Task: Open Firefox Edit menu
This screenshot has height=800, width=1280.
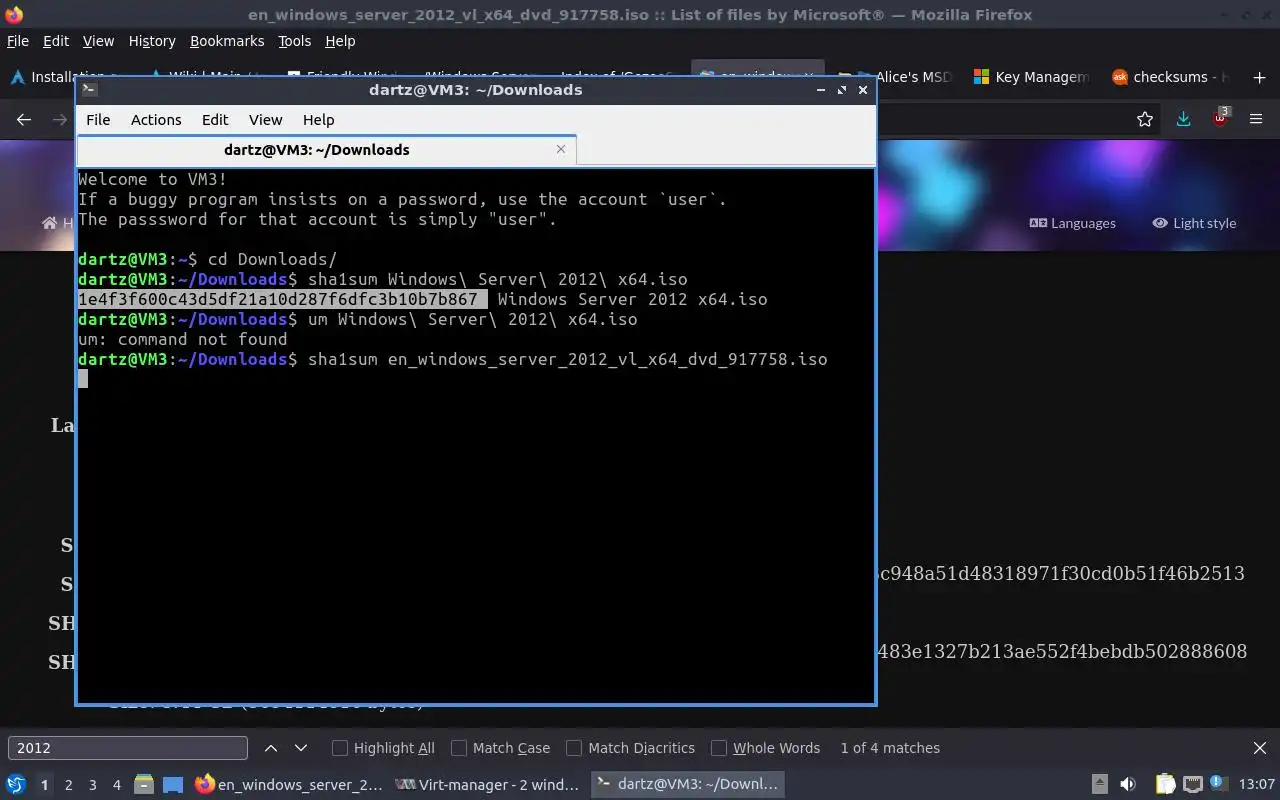Action: click(56, 41)
